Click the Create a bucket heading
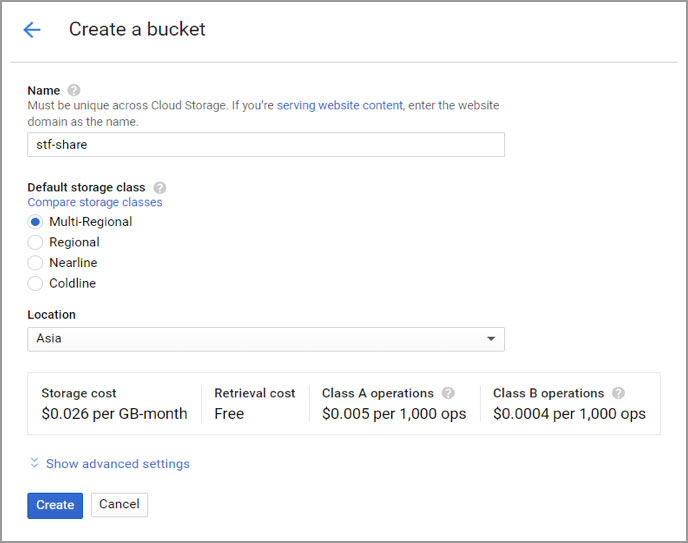688x543 pixels. 137,29
